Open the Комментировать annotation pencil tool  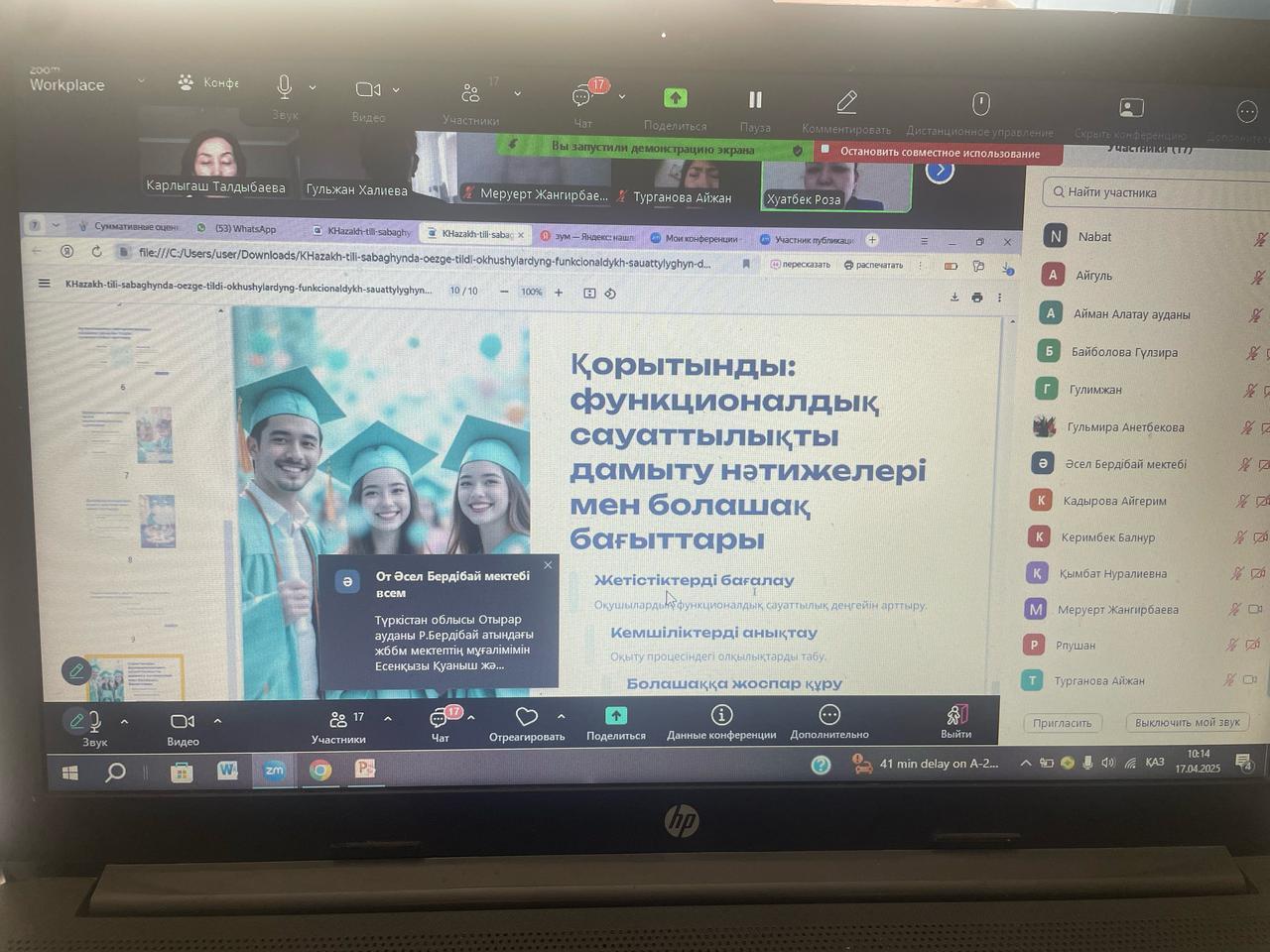(846, 103)
